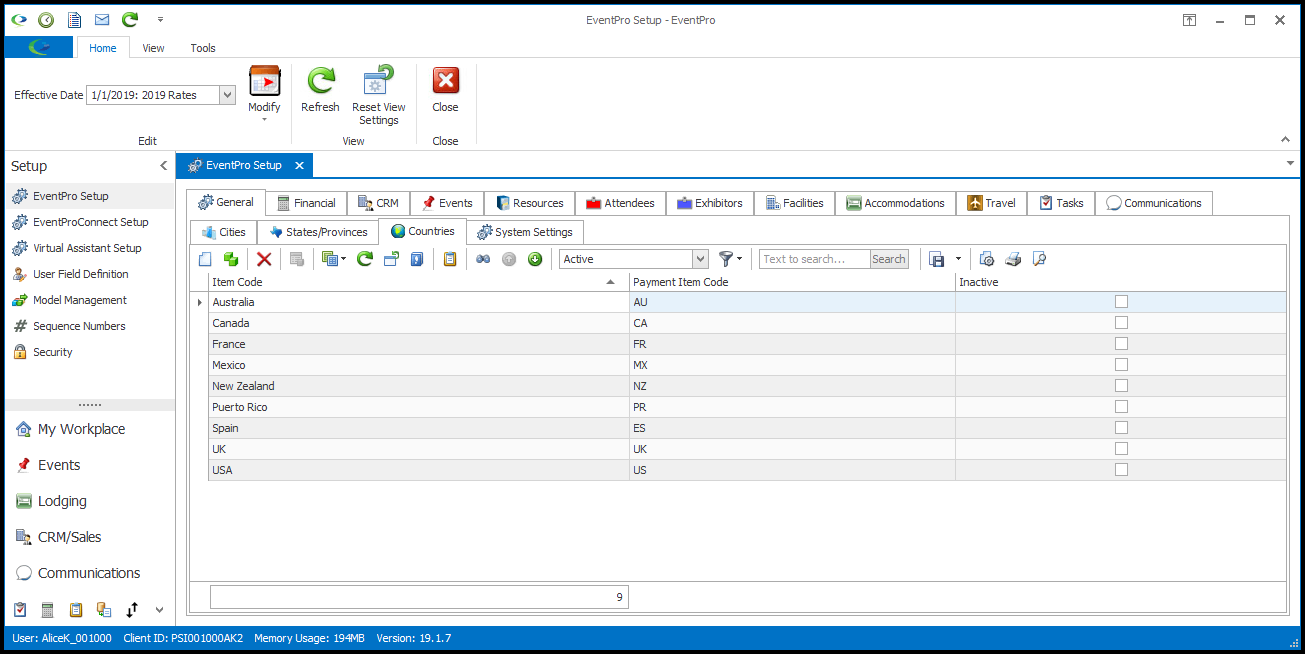Open the Accommodations setup tab
Screen dimensions: 1305x654
pyautogui.click(x=895, y=203)
